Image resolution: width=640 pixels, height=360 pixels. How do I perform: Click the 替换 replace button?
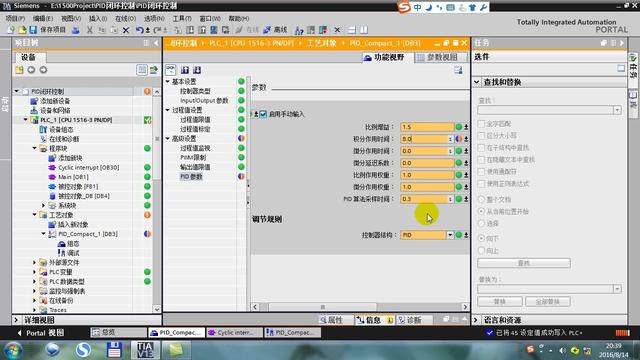[x=500, y=302]
